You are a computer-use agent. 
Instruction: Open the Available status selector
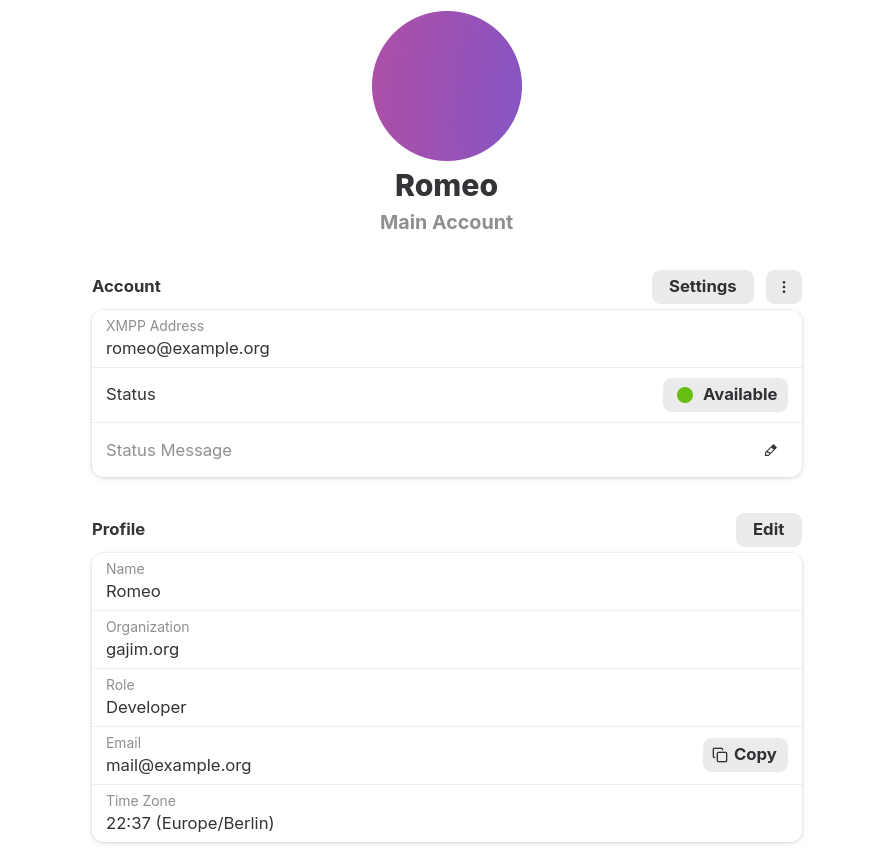[725, 394]
